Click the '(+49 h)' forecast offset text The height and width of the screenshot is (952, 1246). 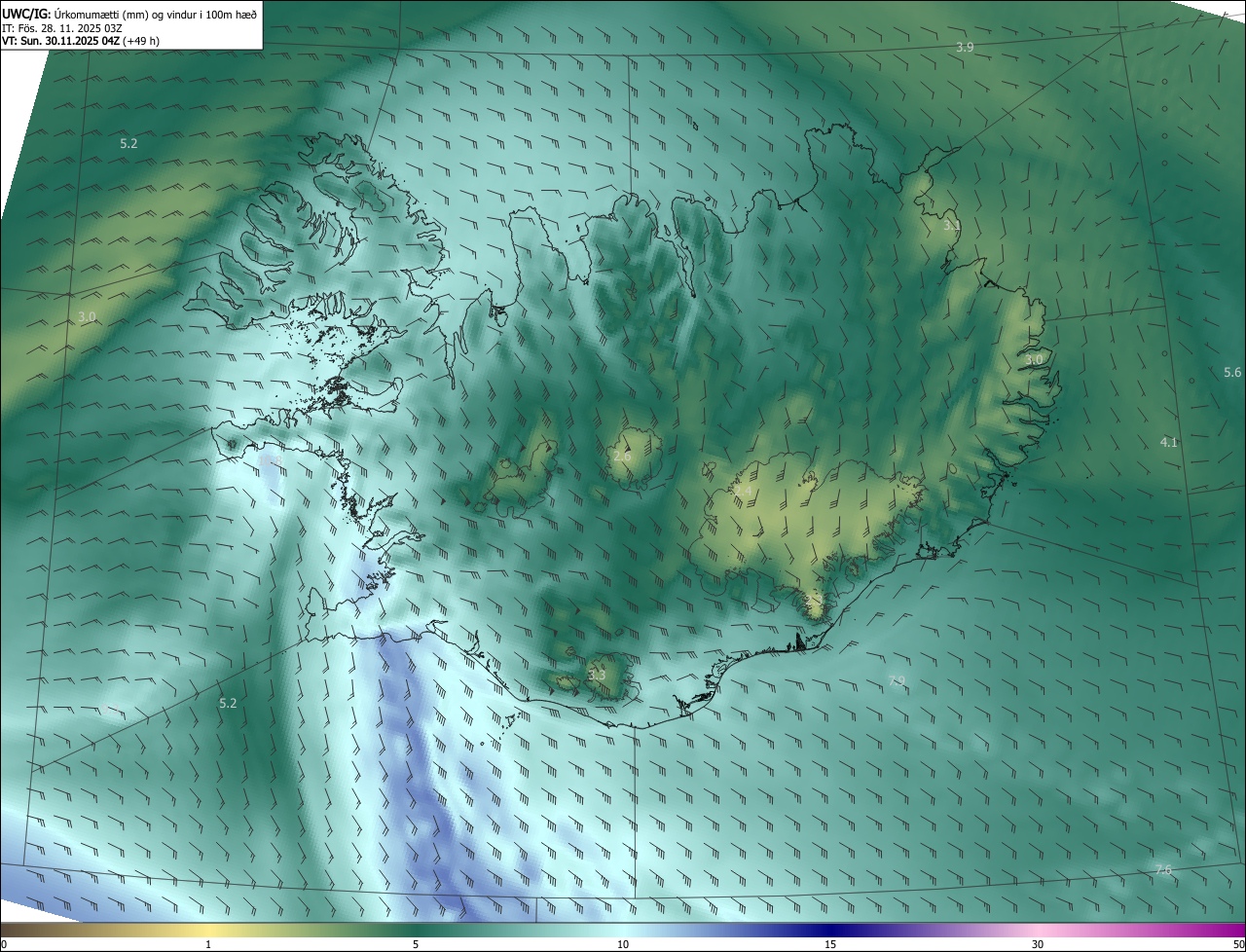point(142,41)
